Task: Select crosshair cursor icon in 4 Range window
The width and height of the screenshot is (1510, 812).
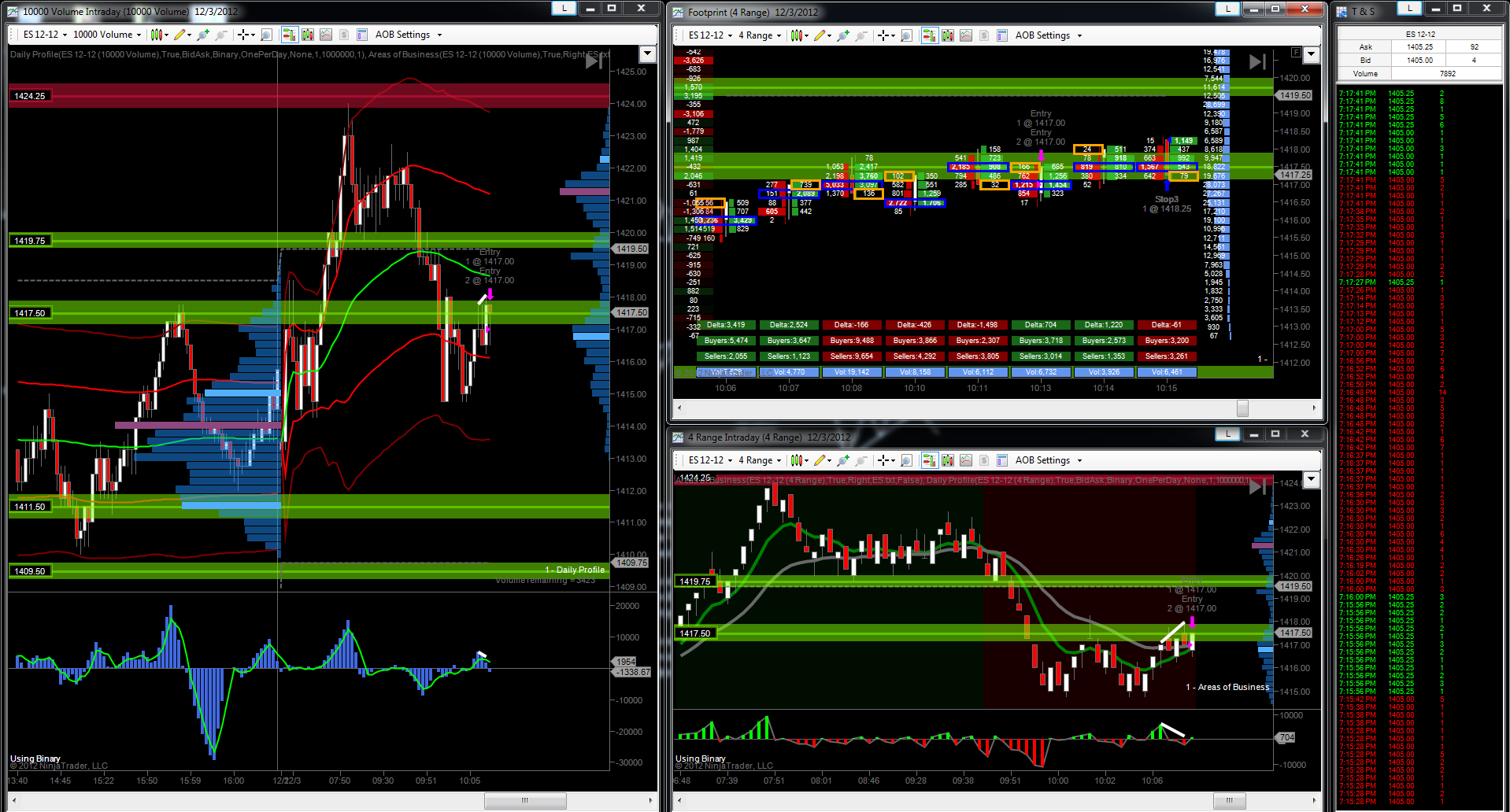Action: (x=884, y=460)
